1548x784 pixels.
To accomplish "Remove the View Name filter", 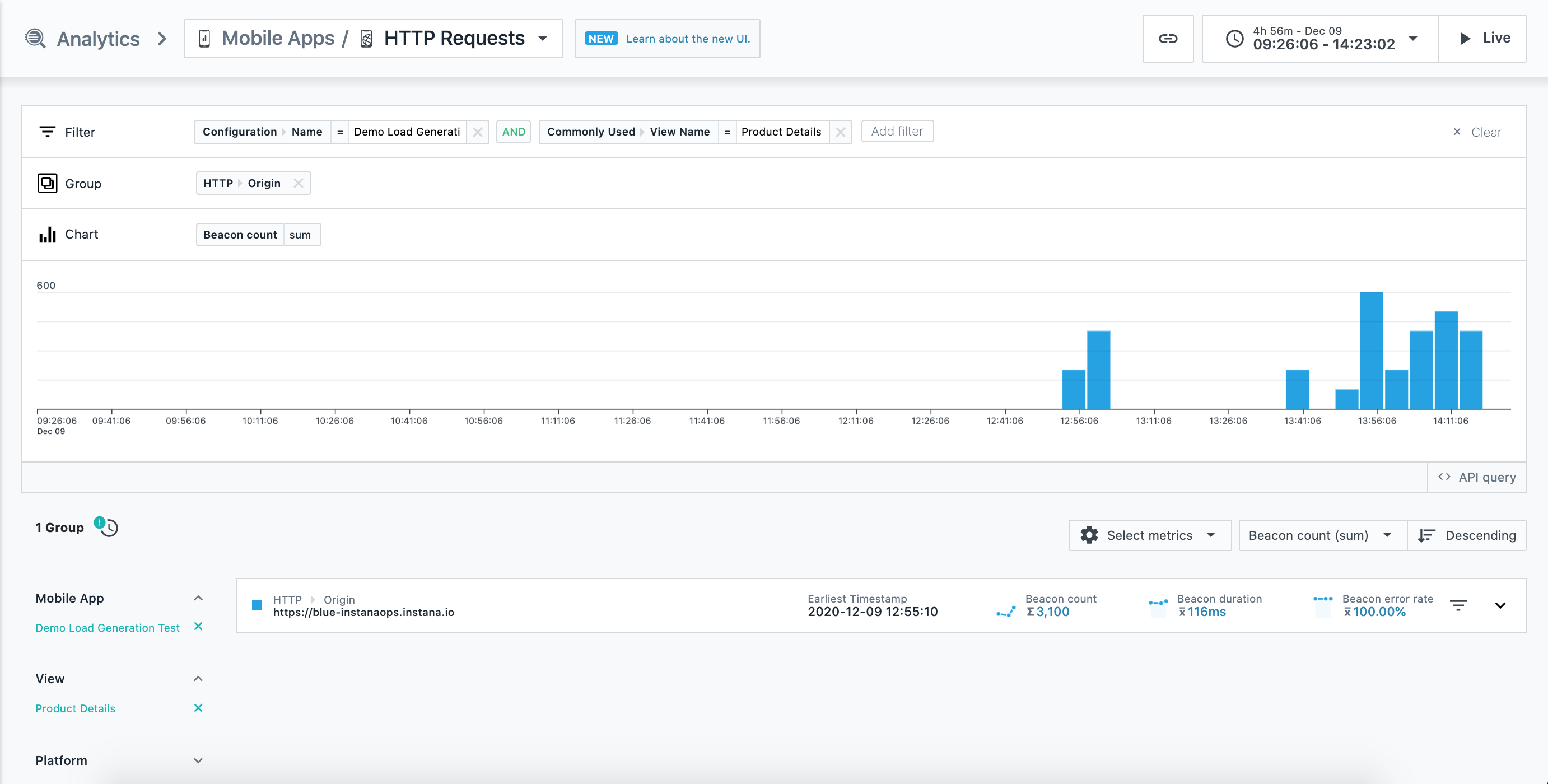I will pyautogui.click(x=841, y=132).
